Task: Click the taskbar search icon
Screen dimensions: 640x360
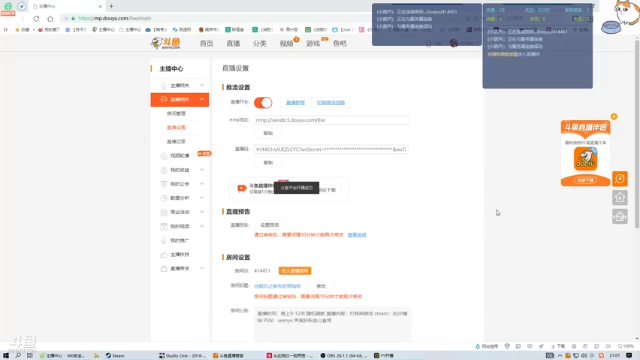Action: (18, 356)
